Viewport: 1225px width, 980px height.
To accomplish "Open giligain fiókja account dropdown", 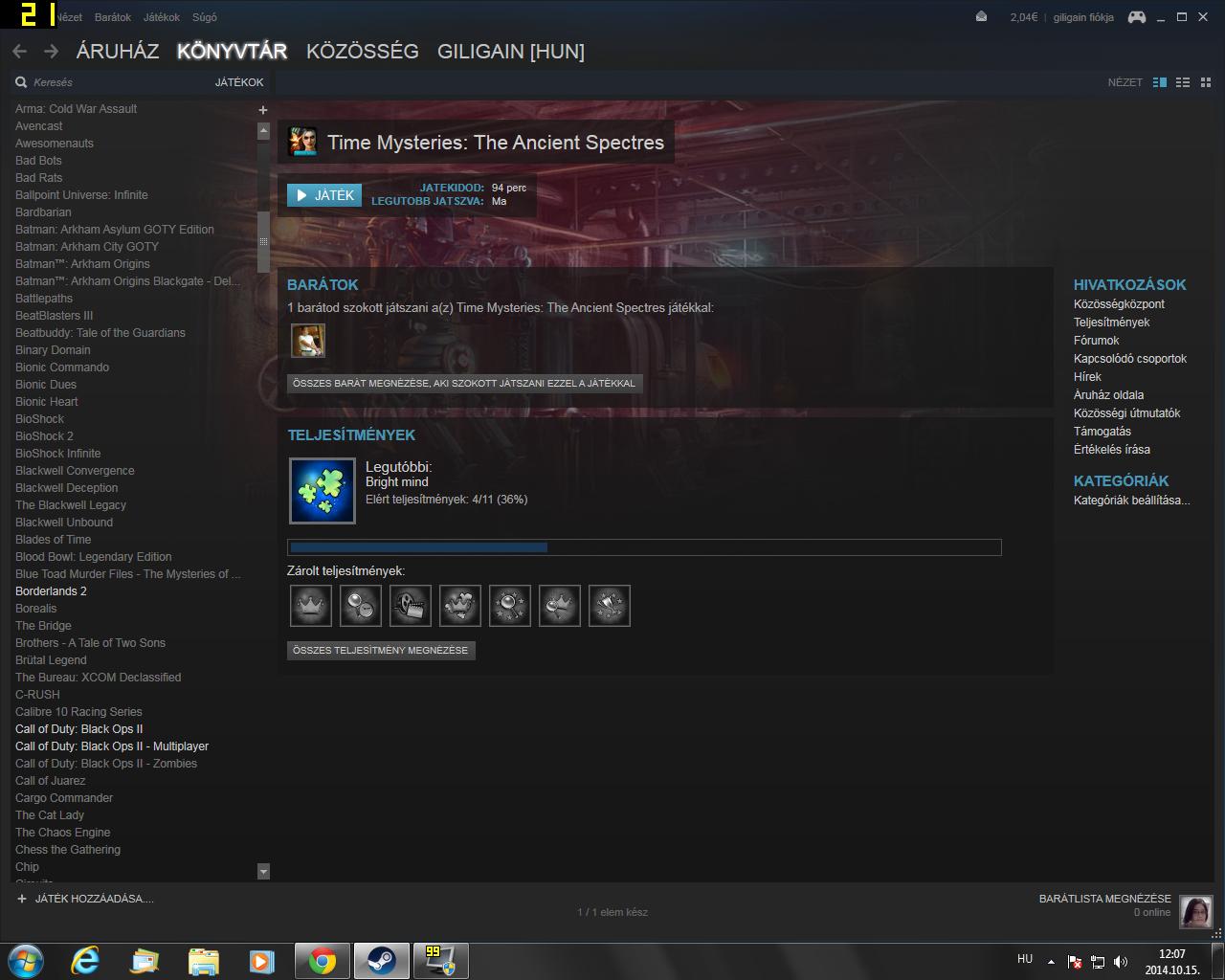I will click(1083, 17).
